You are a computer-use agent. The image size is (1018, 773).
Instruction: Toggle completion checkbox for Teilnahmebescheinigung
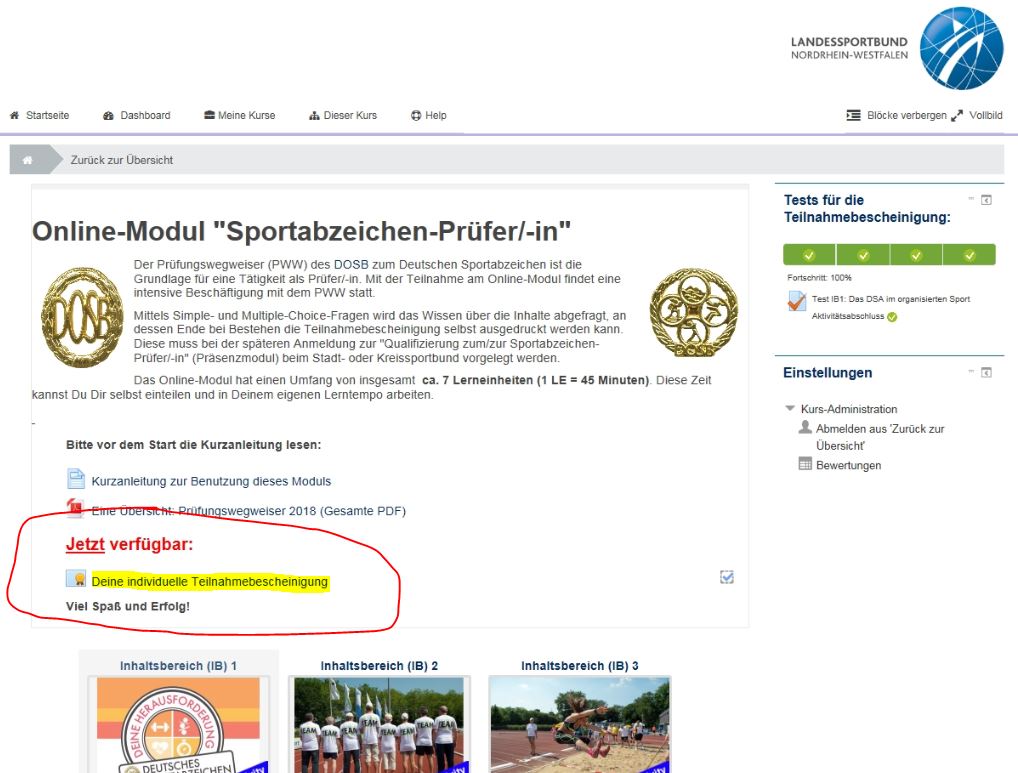727,577
